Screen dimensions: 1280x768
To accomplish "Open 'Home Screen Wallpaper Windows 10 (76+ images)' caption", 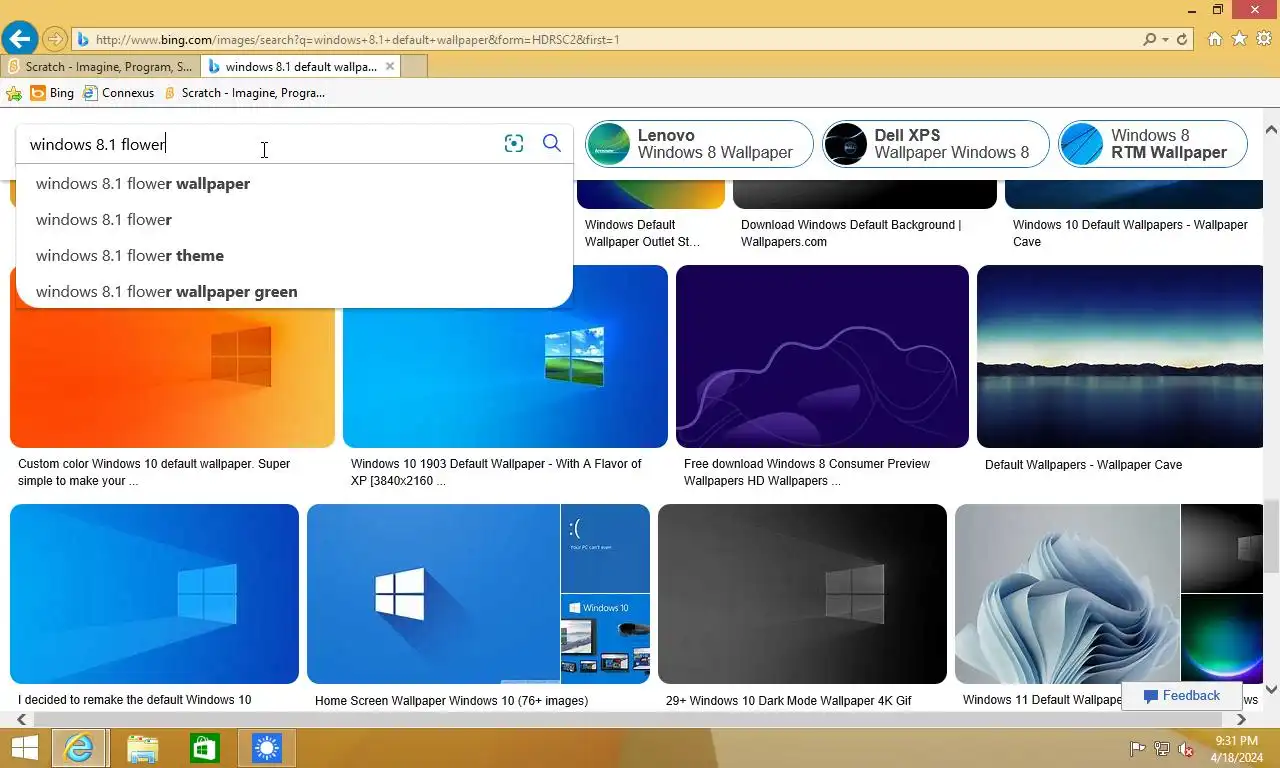I will coord(451,701).
